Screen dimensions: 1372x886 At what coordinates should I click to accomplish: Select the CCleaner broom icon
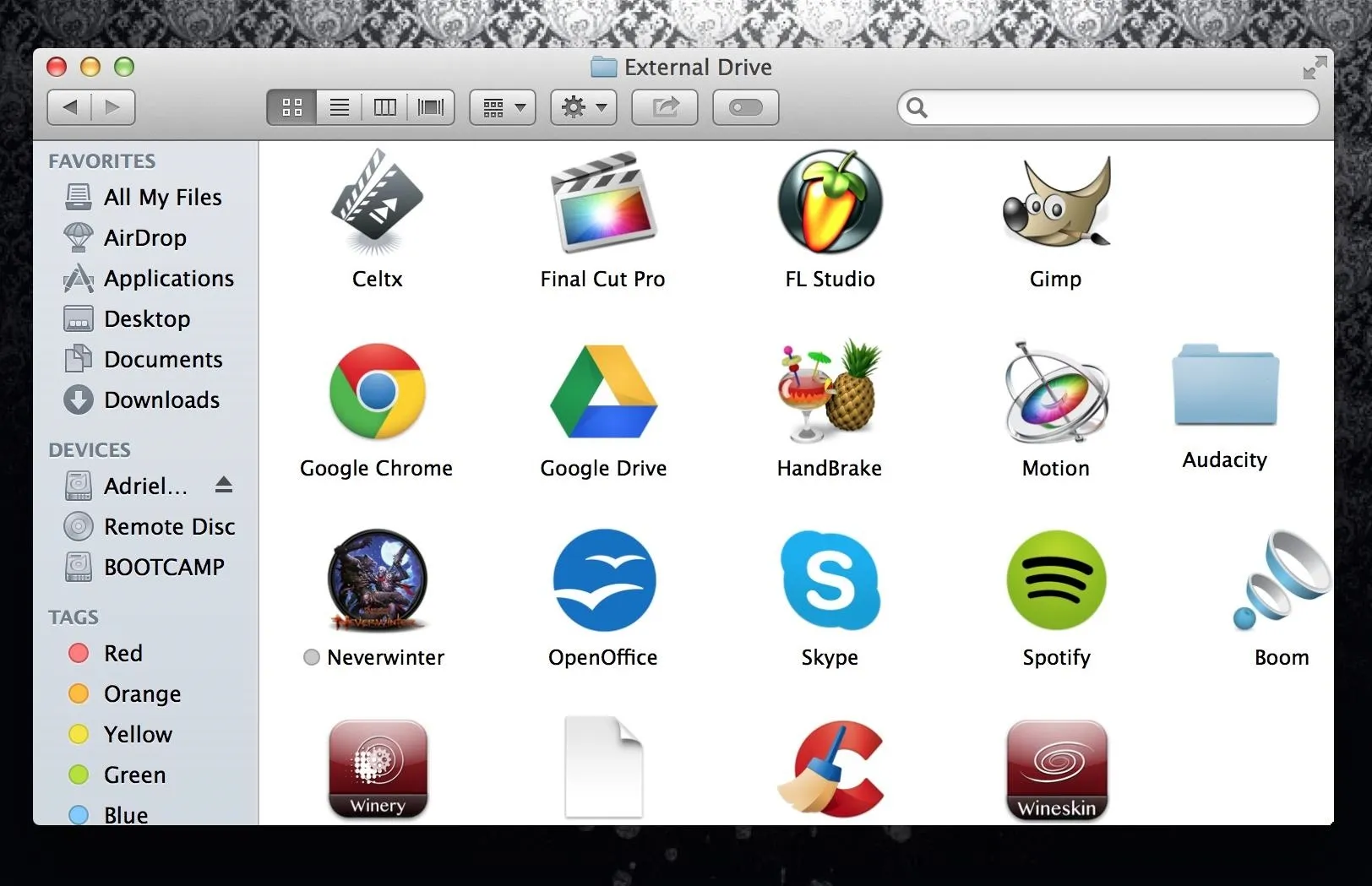[830, 769]
